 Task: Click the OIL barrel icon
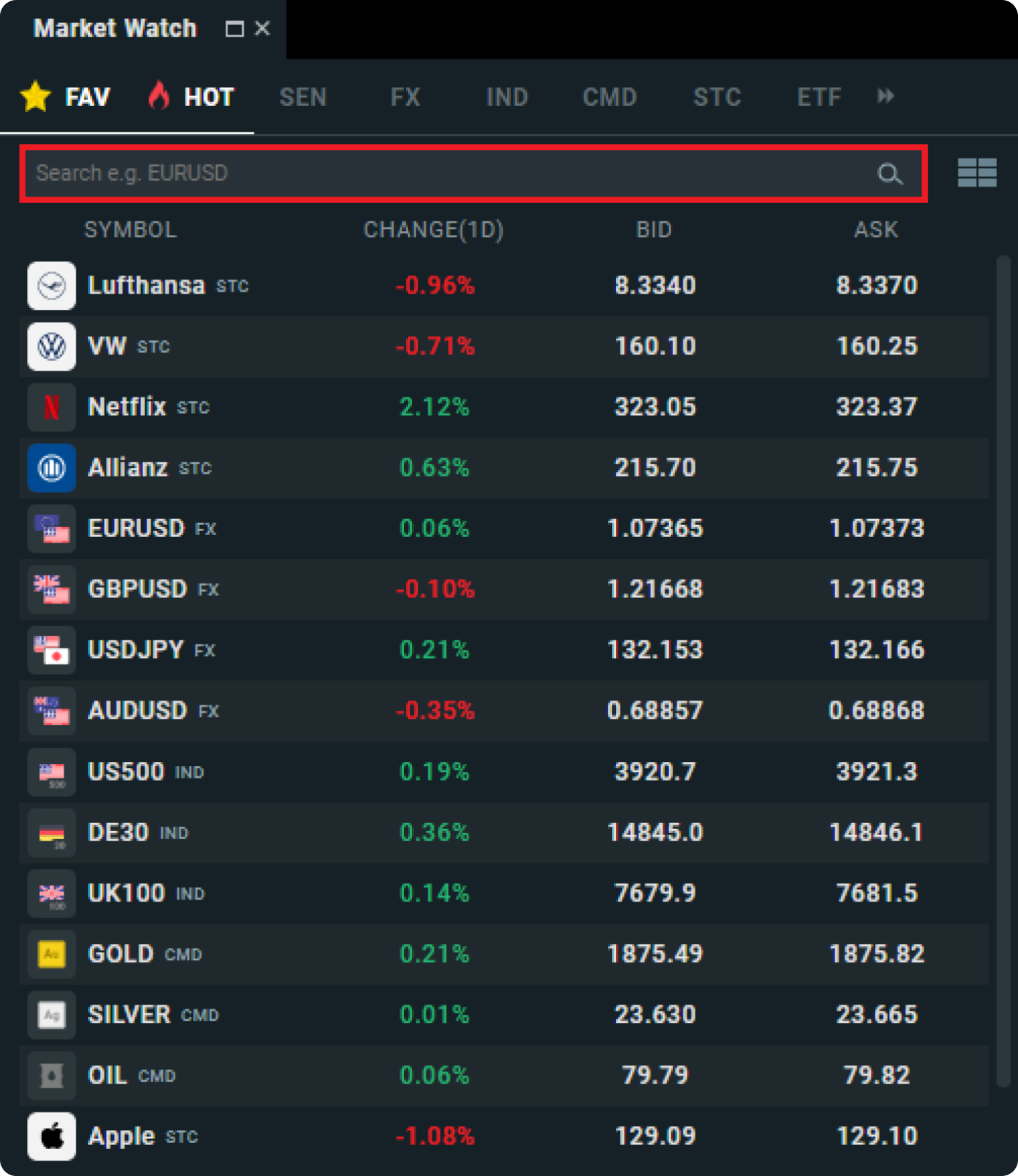click(x=52, y=1076)
